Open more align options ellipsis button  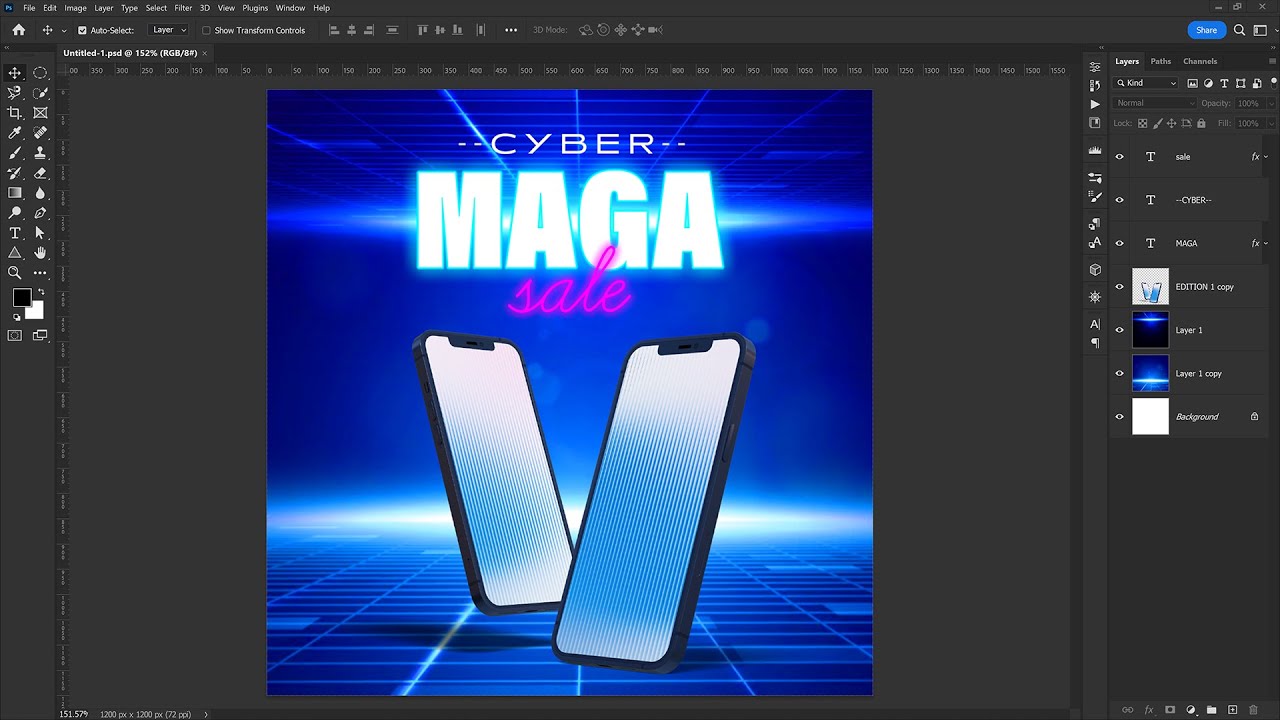coord(511,30)
